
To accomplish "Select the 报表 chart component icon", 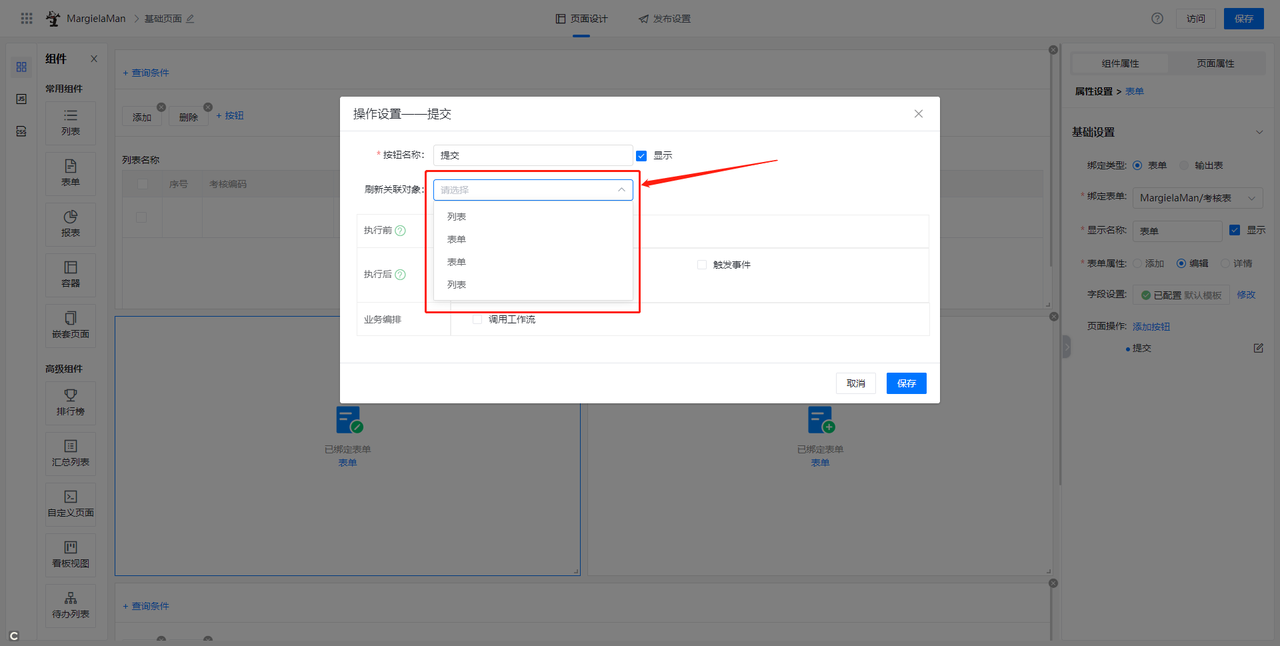I will point(71,218).
